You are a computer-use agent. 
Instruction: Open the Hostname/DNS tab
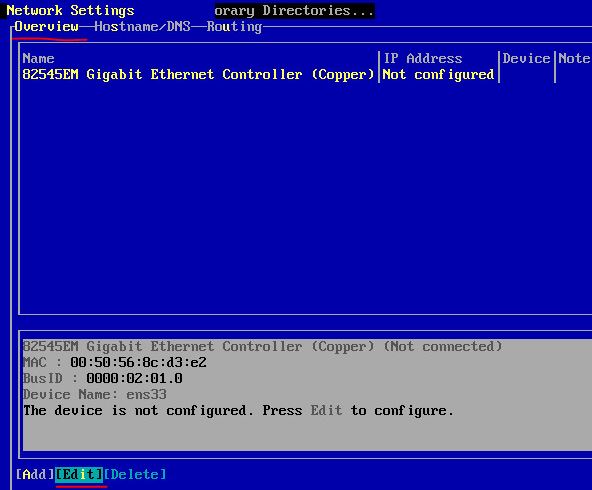[x=142, y=27]
